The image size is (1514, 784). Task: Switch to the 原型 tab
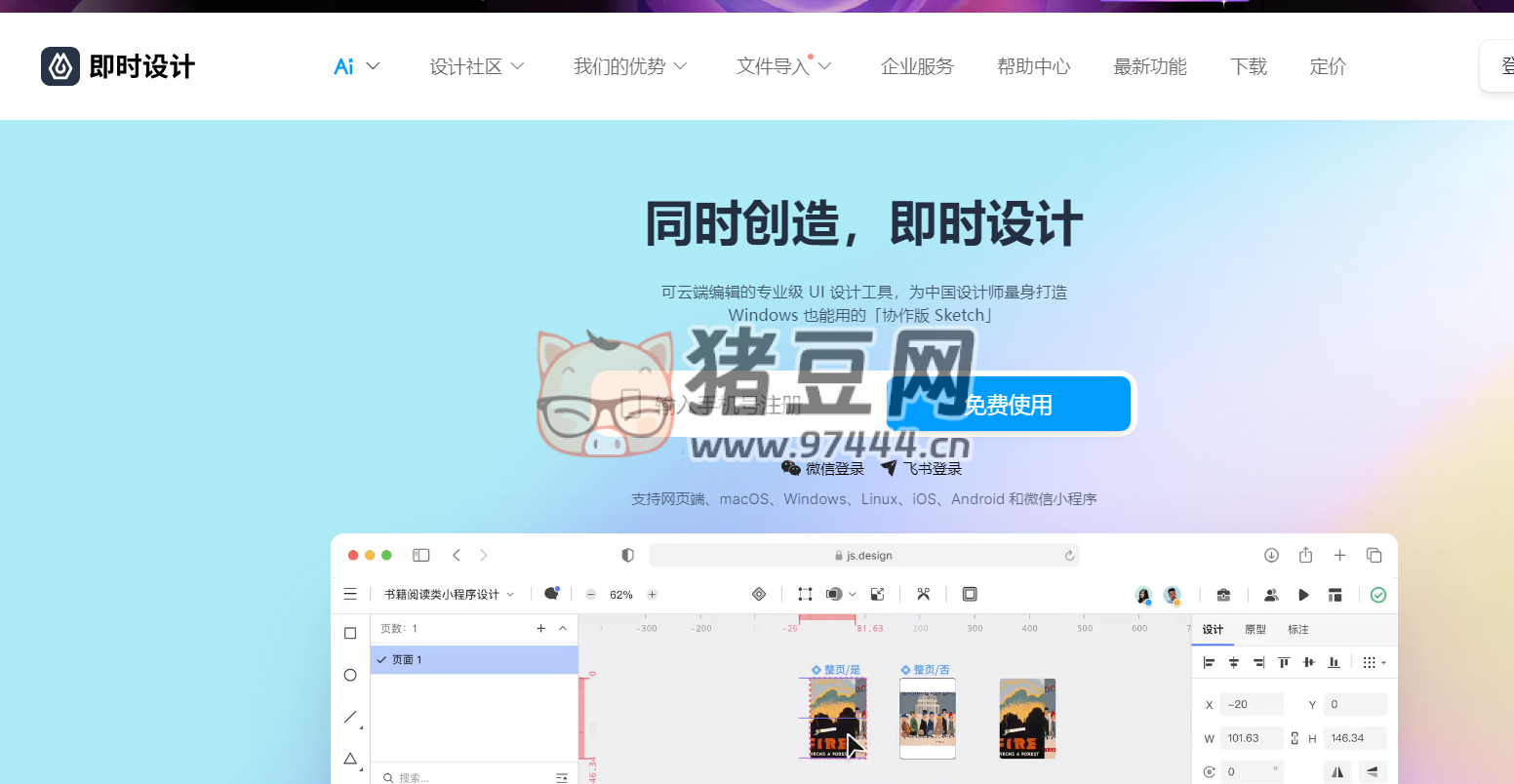tap(1255, 629)
